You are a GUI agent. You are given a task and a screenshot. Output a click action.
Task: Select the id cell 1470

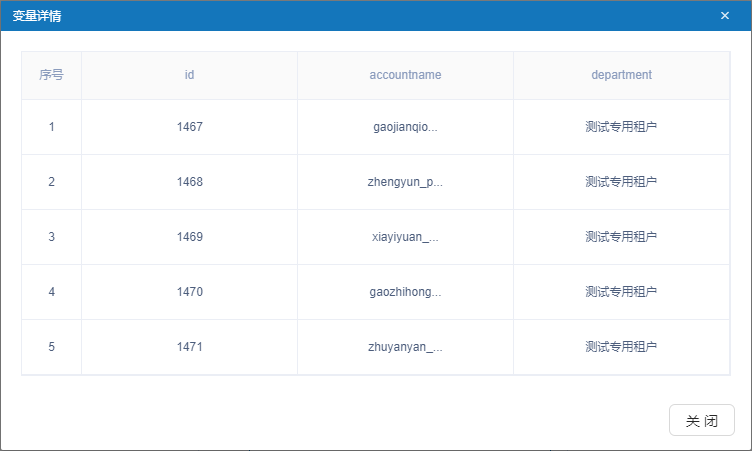point(189,292)
